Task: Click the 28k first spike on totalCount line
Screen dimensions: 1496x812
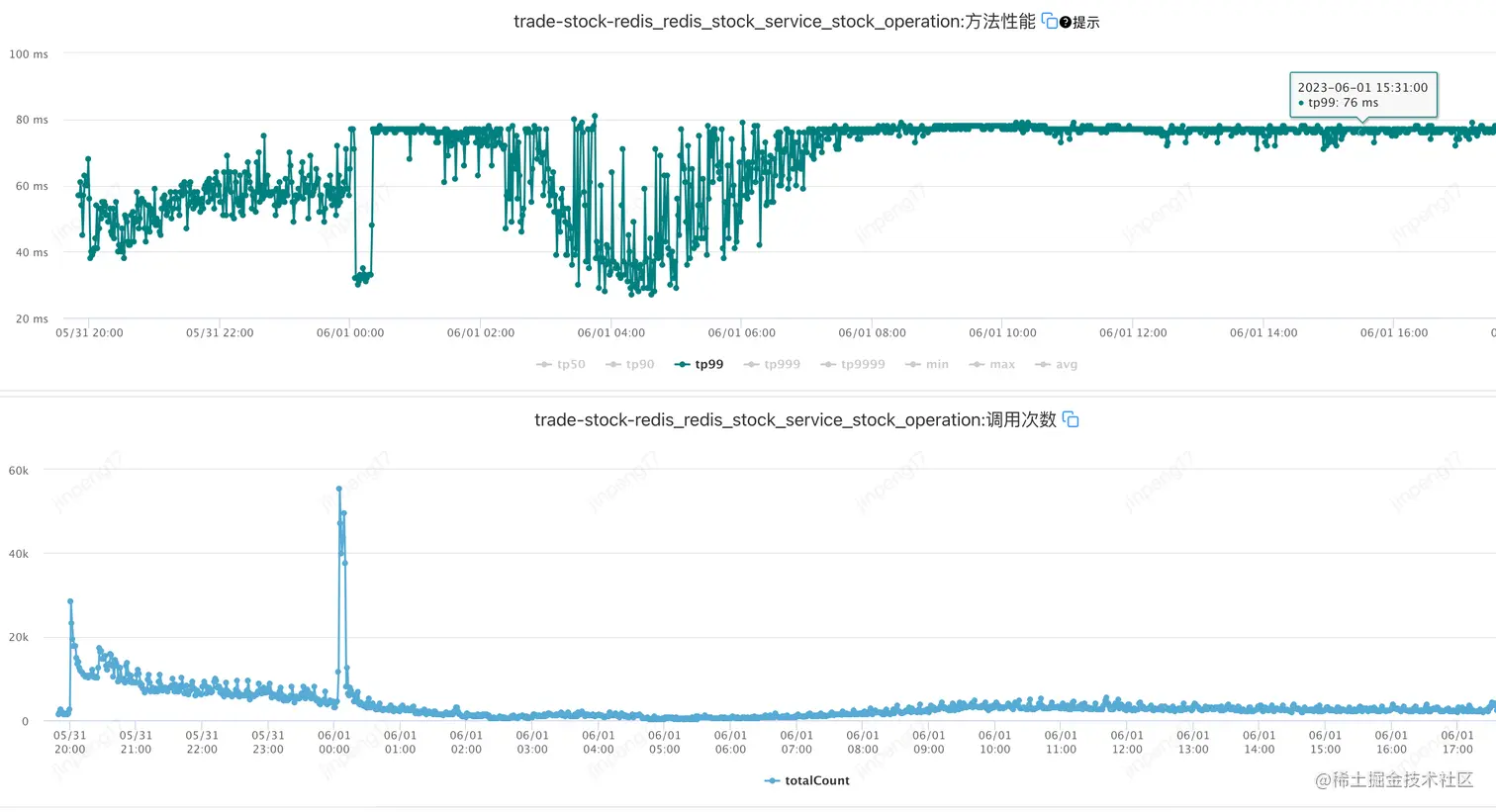Action: 70,601
